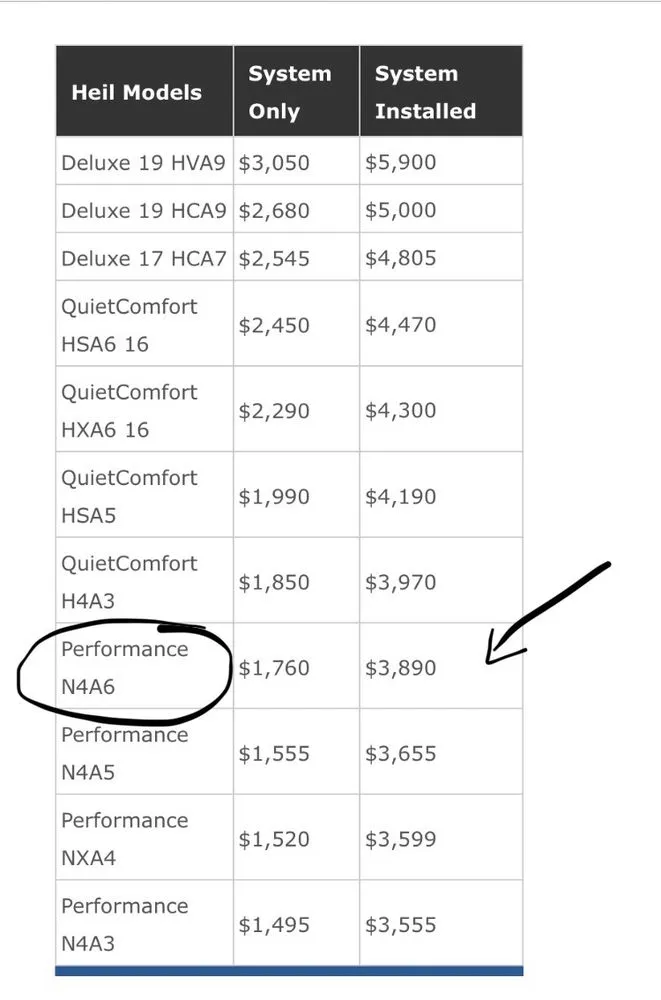Select the QuietComfort HSA5 model name
This screenshot has height=1000, width=661.
click(129, 496)
